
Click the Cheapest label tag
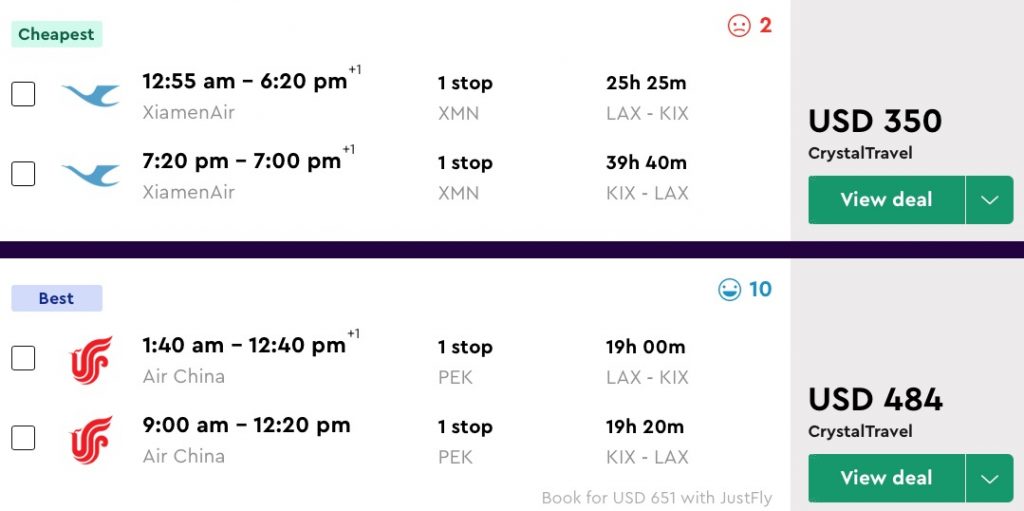click(57, 34)
